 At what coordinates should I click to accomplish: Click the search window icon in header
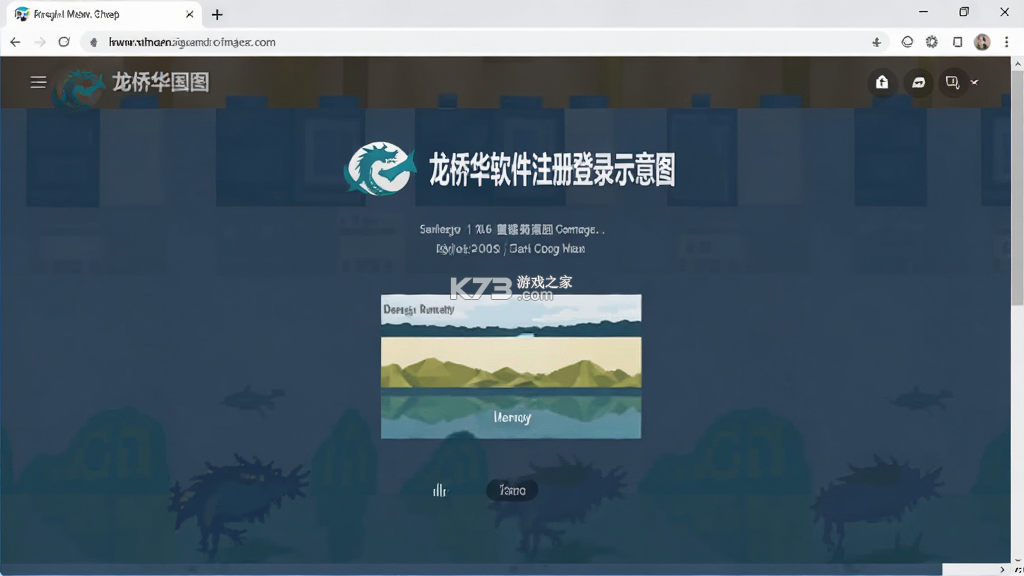(952, 82)
